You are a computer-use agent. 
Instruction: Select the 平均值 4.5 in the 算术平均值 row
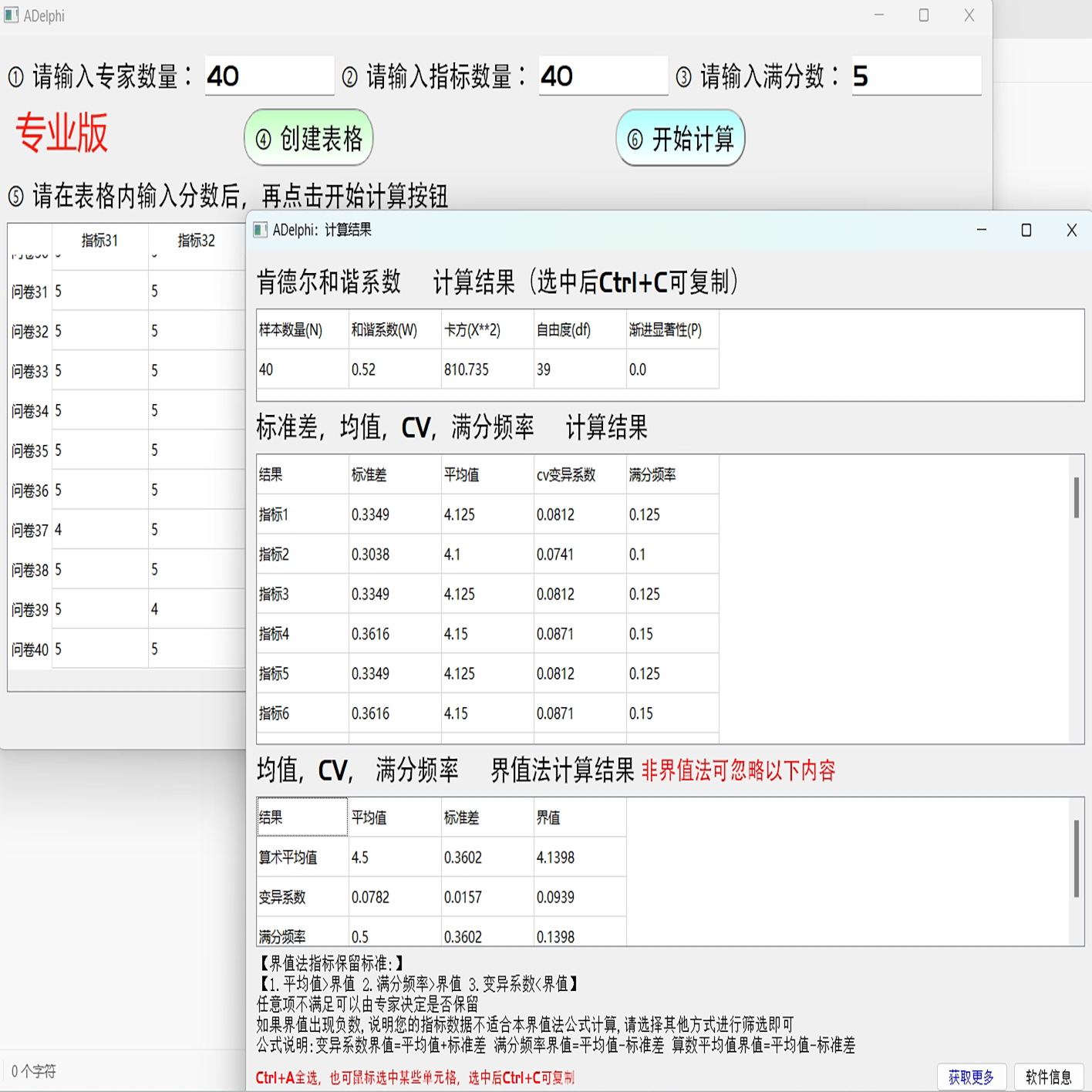click(395, 858)
